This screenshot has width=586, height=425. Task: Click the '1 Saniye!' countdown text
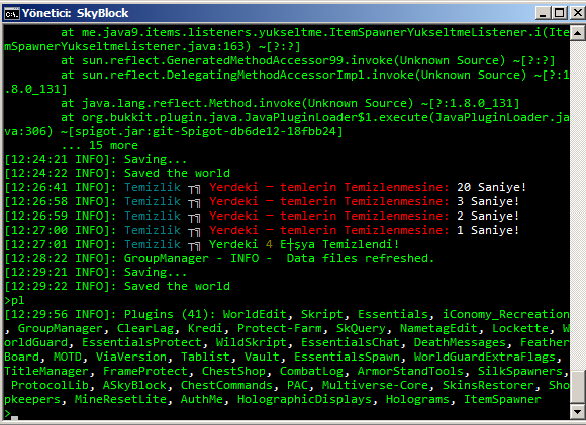(x=488, y=230)
